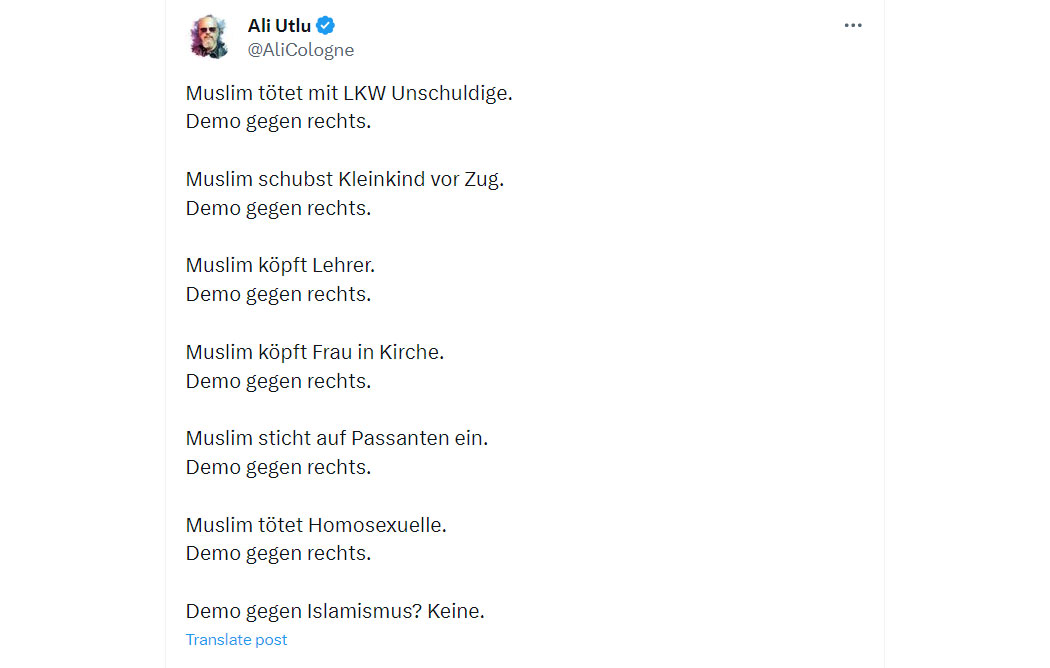This screenshot has width=1050, height=668.
Task: Click the display name Ali Utlu
Action: click(x=279, y=25)
